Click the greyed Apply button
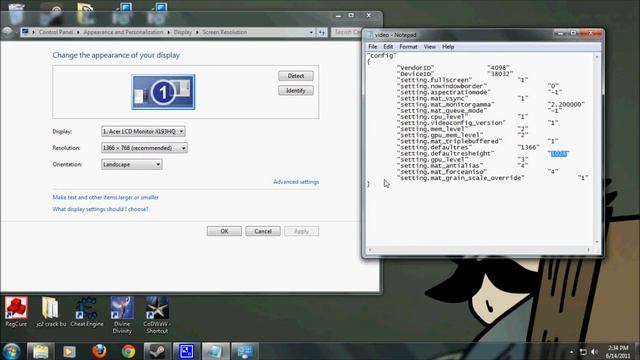 coord(302,231)
